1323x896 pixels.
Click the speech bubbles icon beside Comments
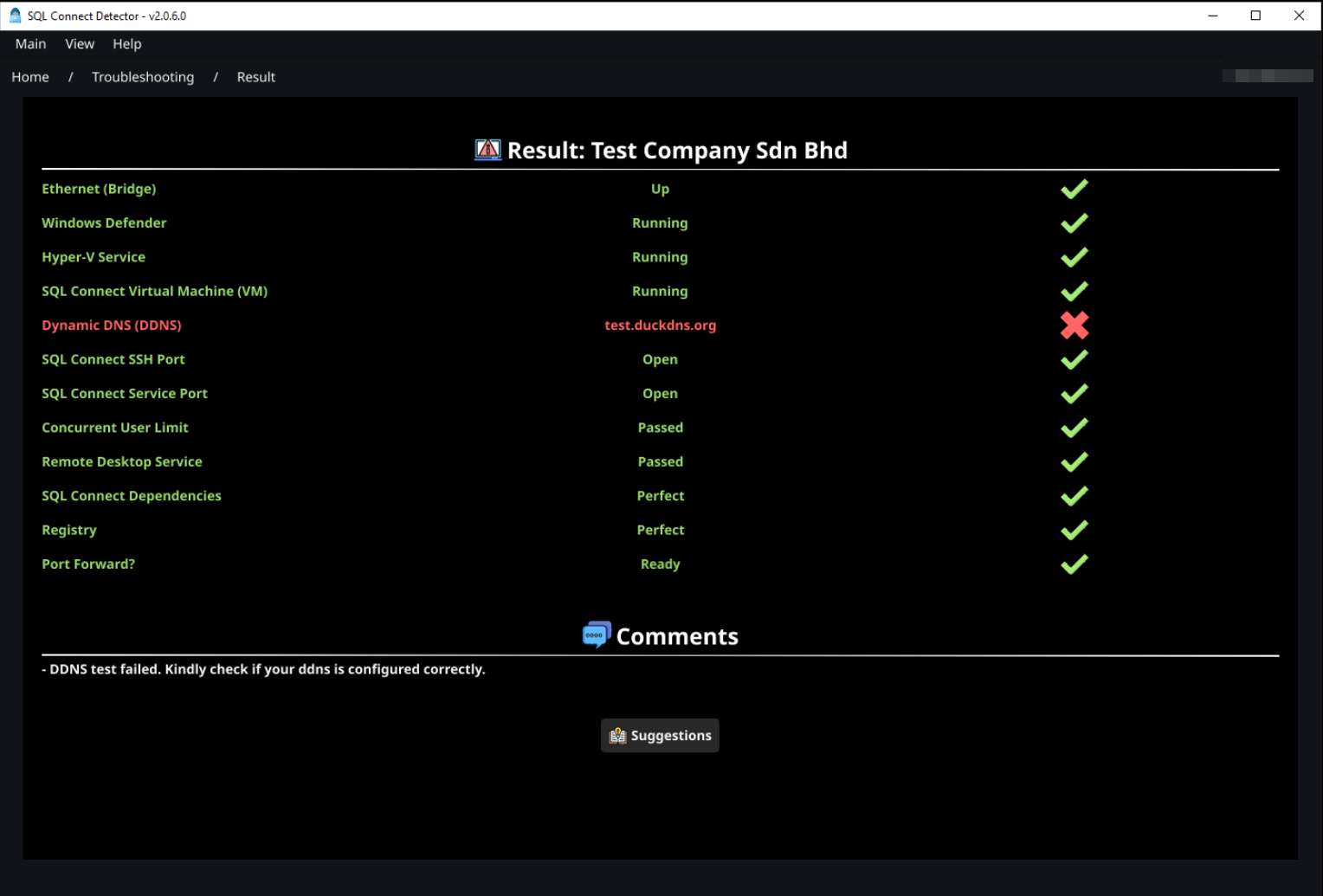point(596,635)
